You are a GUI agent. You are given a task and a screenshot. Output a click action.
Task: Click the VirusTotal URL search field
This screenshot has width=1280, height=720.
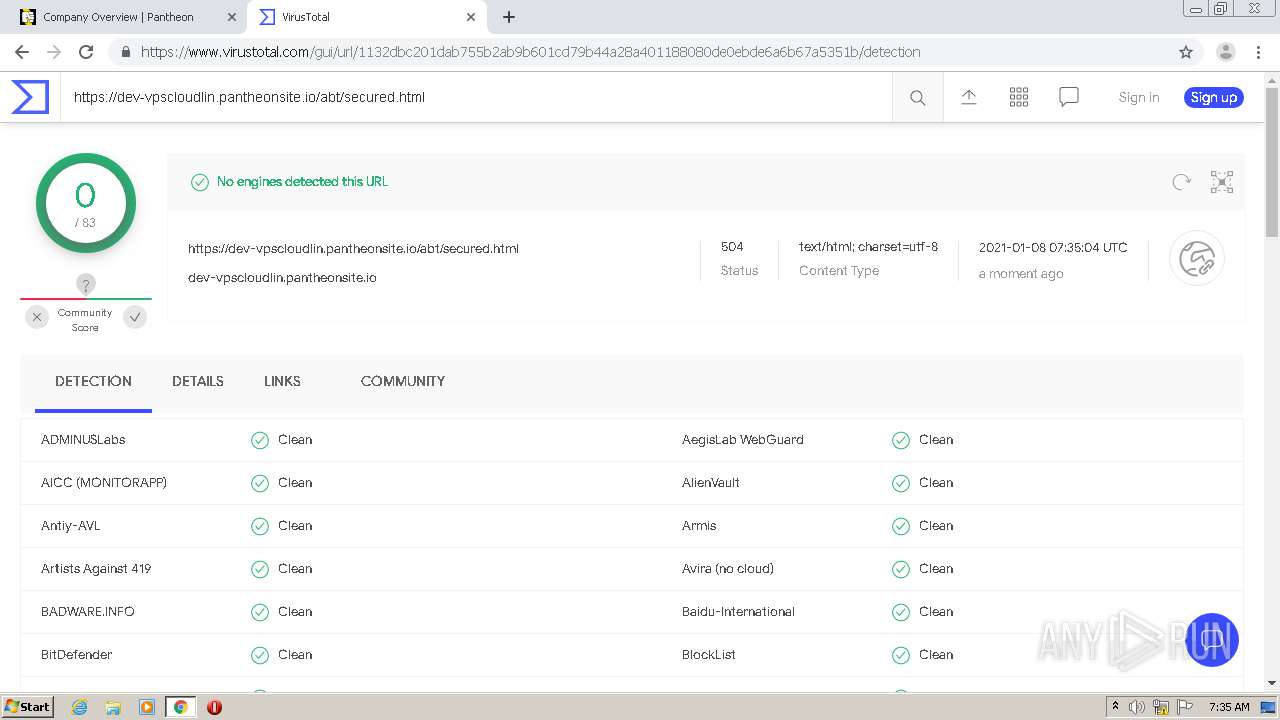coord(476,97)
